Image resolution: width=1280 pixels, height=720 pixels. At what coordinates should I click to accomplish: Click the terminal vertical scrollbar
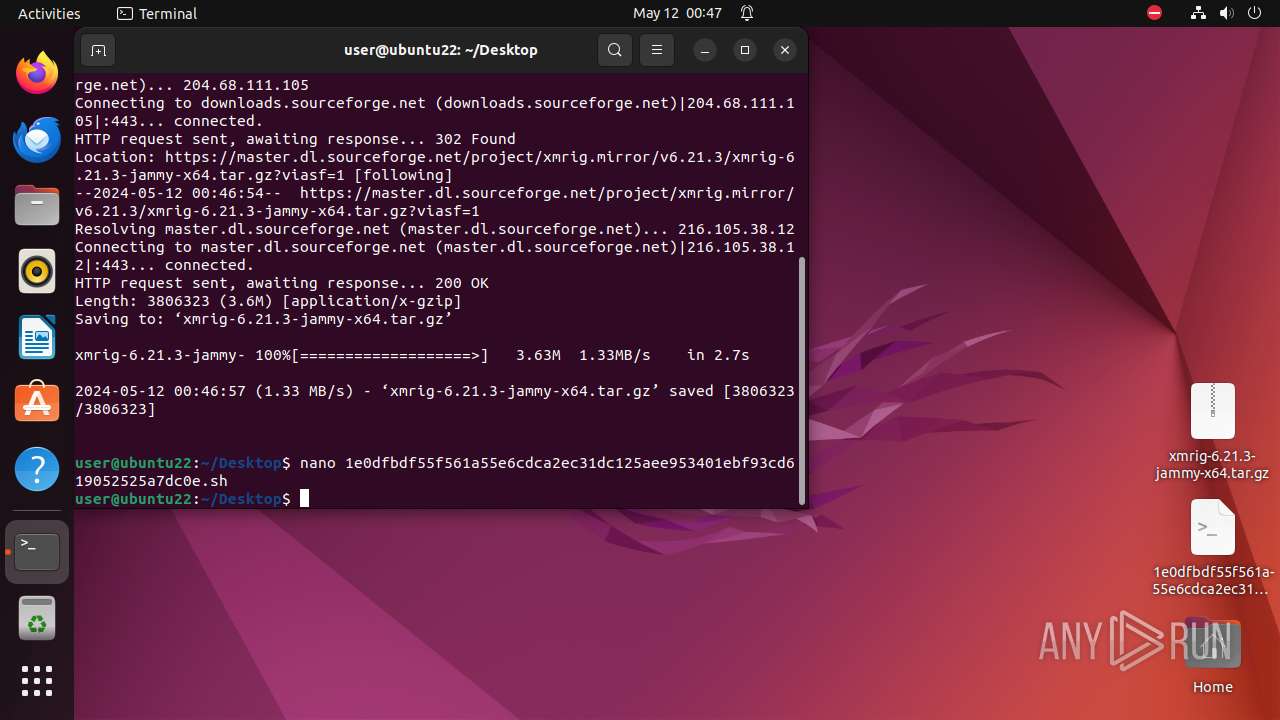tap(801, 380)
